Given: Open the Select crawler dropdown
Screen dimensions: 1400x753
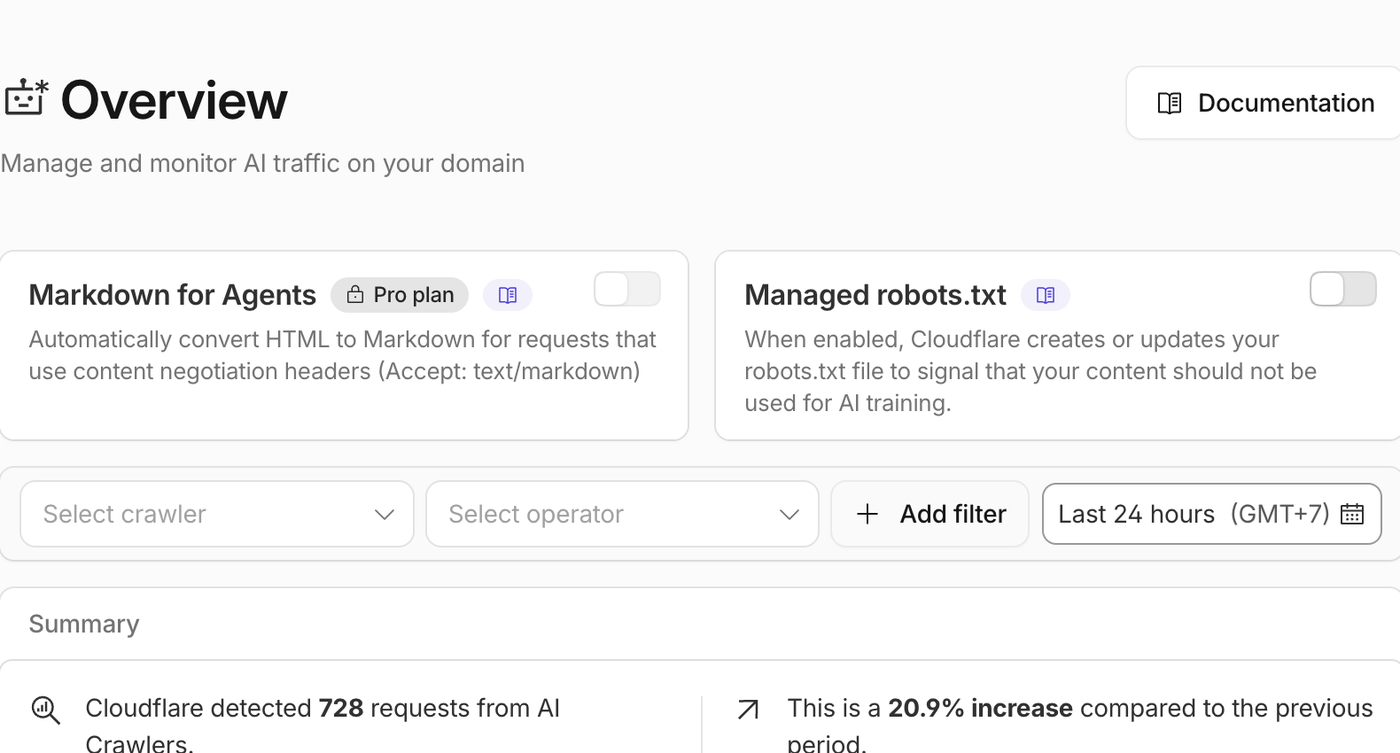Looking at the screenshot, I should tap(217, 514).
